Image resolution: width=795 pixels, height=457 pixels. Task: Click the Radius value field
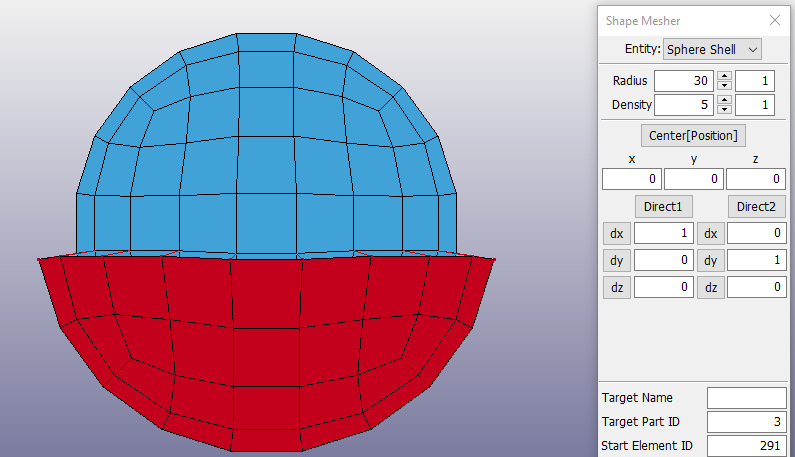coord(683,81)
